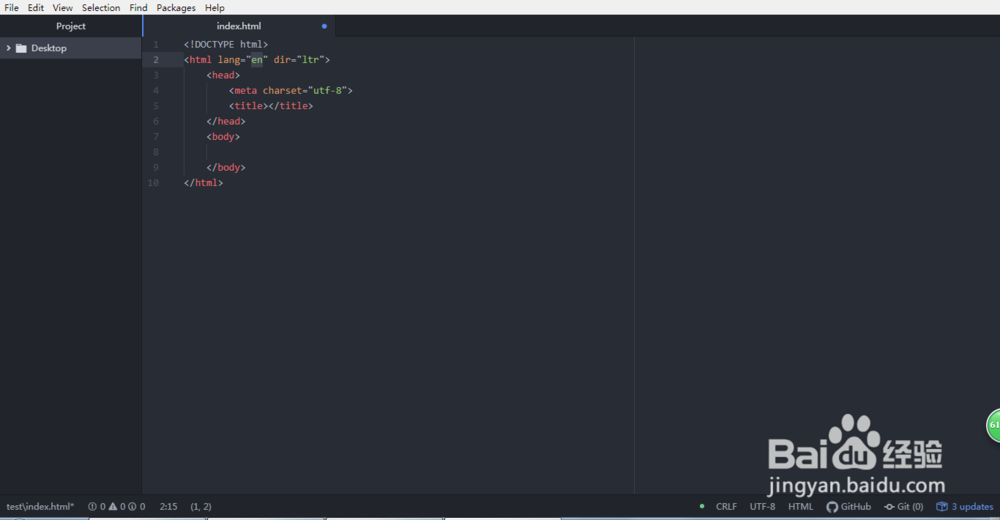This screenshot has height=520, width=1000.
Task: Change the HTML grammar selector
Action: tap(800, 507)
